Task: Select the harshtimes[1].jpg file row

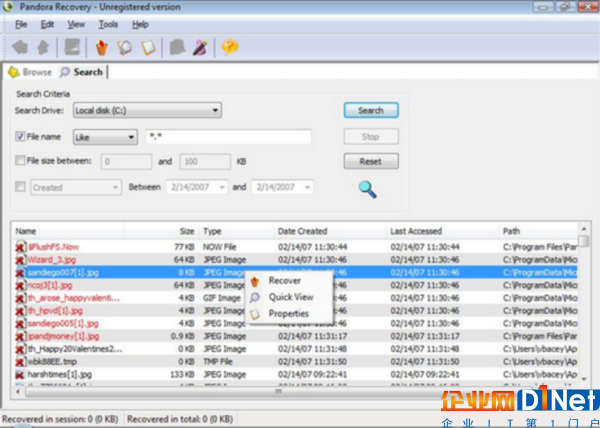Action: 295,374
